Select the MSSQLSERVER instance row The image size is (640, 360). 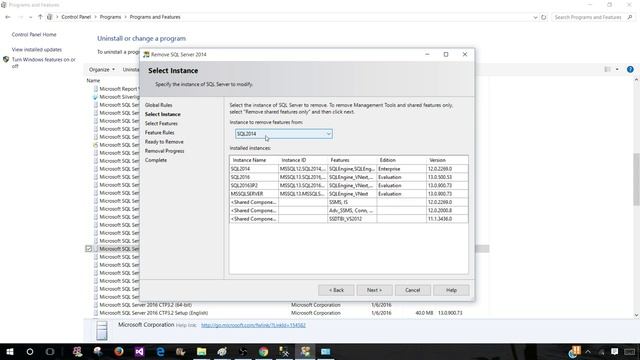[x=349, y=194]
